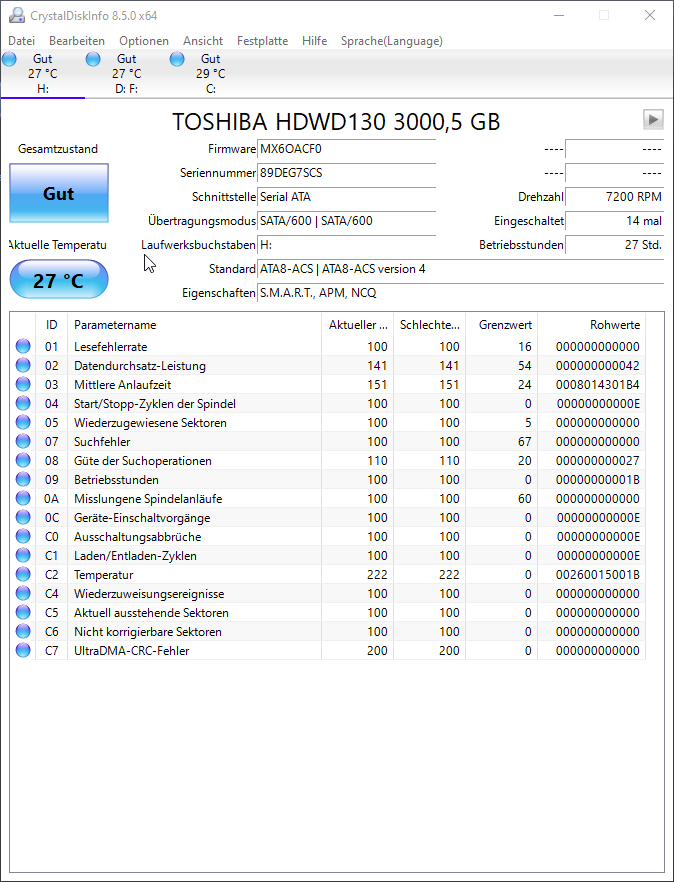Click the Parametername column header
Image resolution: width=674 pixels, height=882 pixels.
tap(194, 325)
